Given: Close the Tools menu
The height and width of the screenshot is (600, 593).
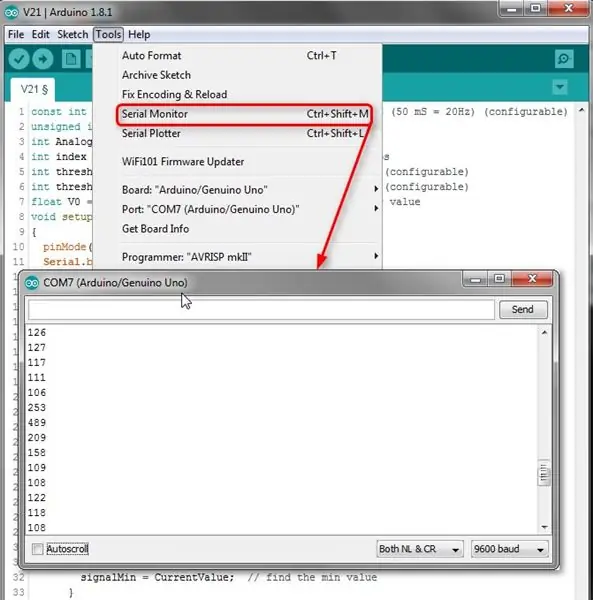Looking at the screenshot, I should [108, 34].
